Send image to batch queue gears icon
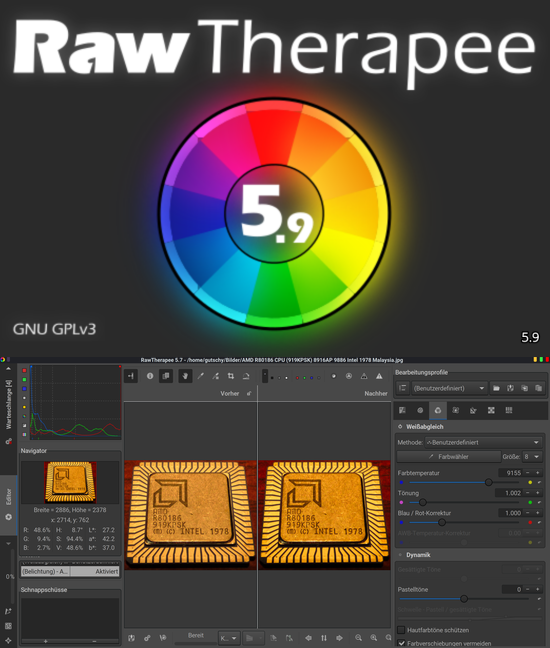This screenshot has height=648, width=550. click(147, 638)
